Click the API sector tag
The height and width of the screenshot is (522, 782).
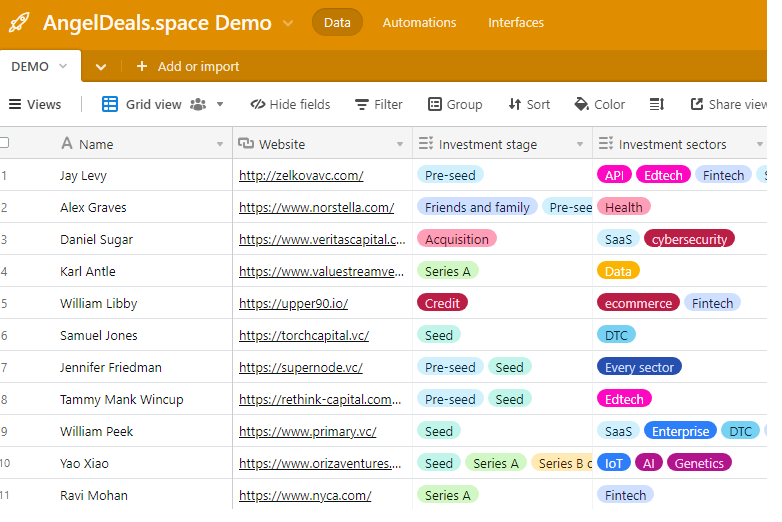614,175
